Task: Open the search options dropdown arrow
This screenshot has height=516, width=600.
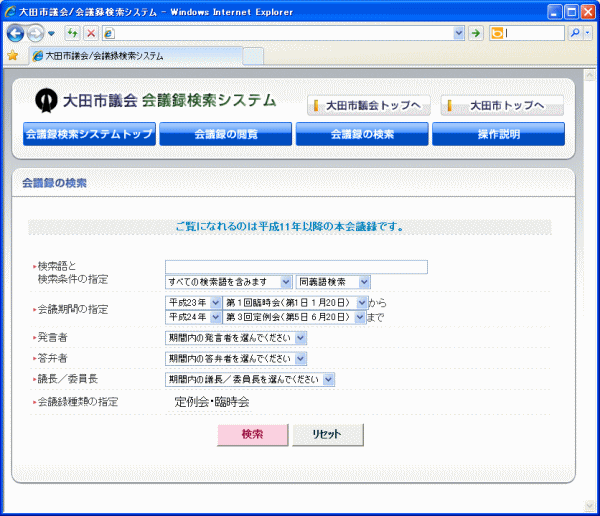Action: coord(587,33)
